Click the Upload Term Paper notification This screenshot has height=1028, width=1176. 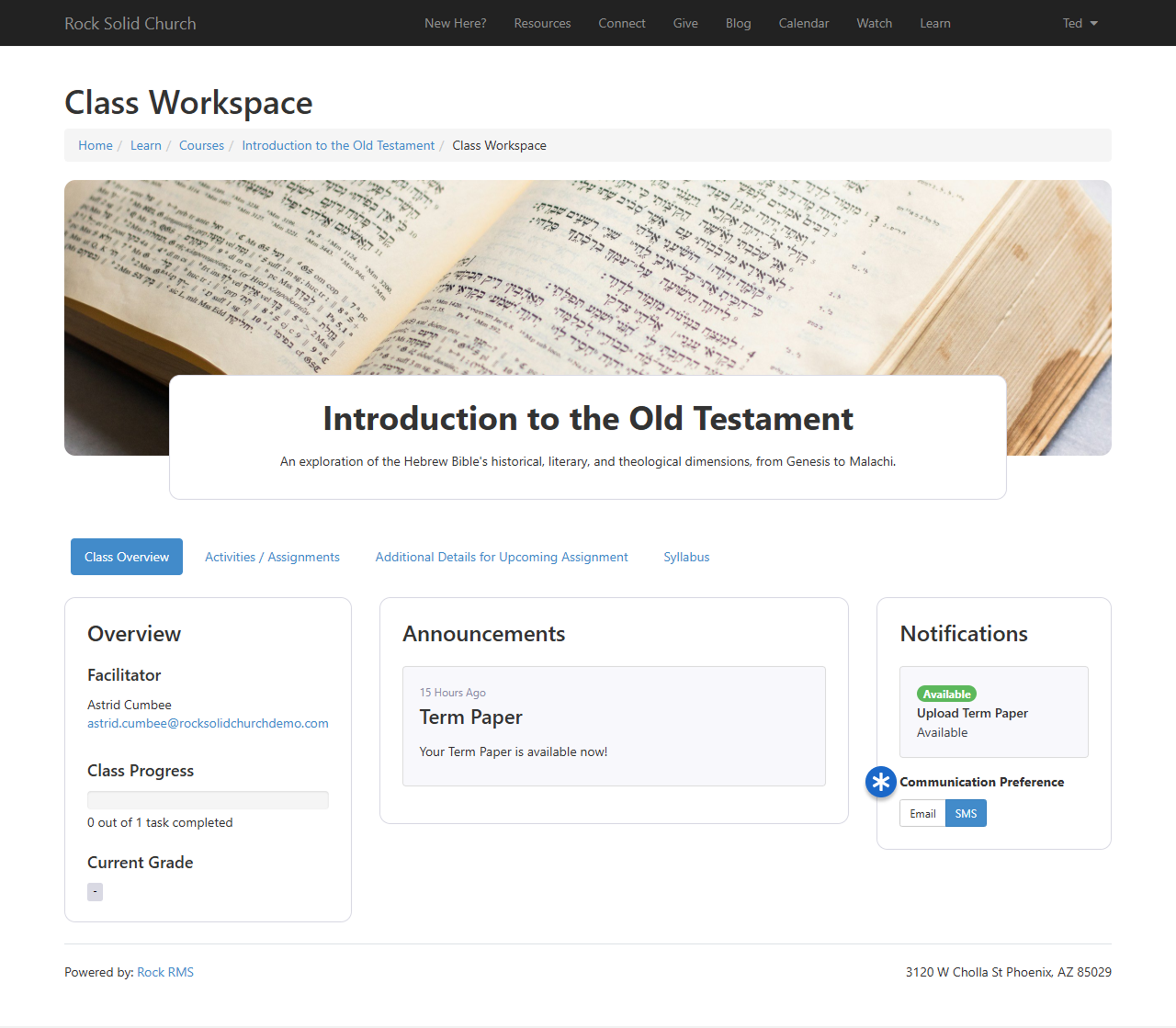pos(972,713)
